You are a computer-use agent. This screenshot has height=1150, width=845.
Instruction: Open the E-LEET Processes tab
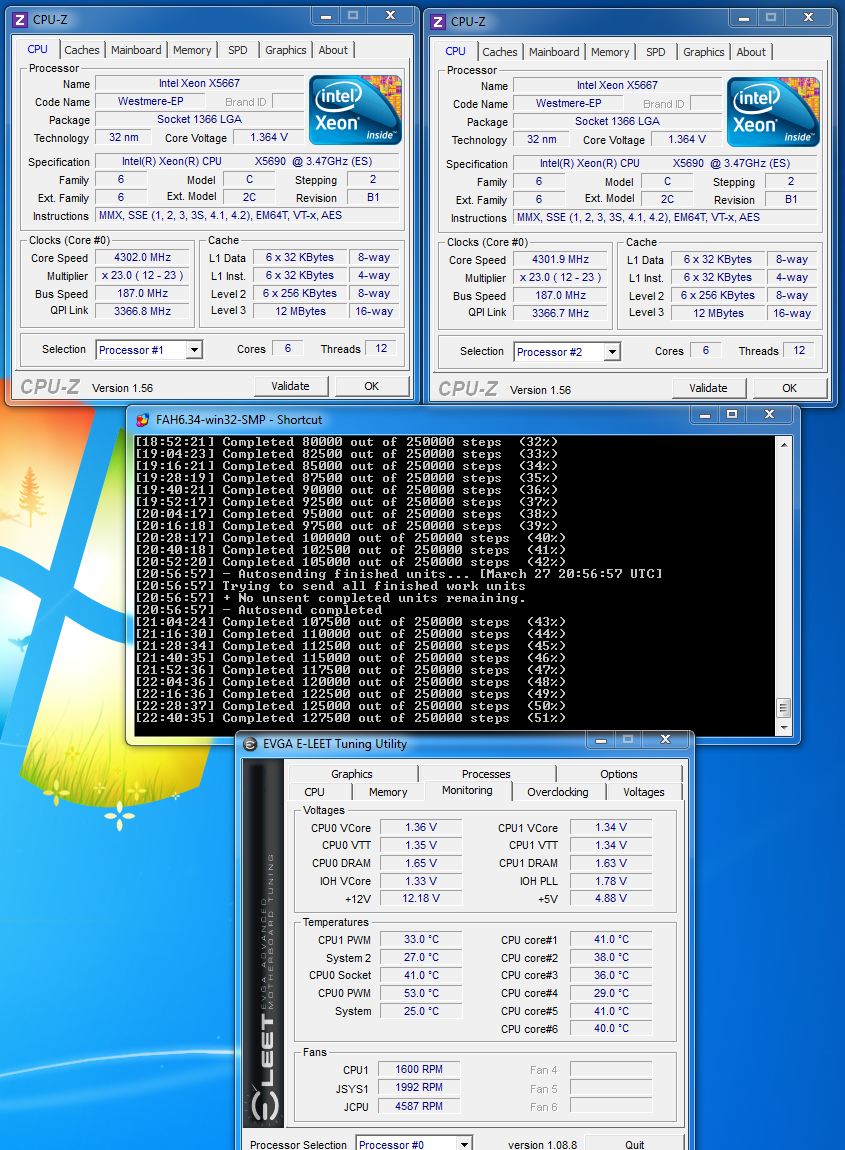486,774
